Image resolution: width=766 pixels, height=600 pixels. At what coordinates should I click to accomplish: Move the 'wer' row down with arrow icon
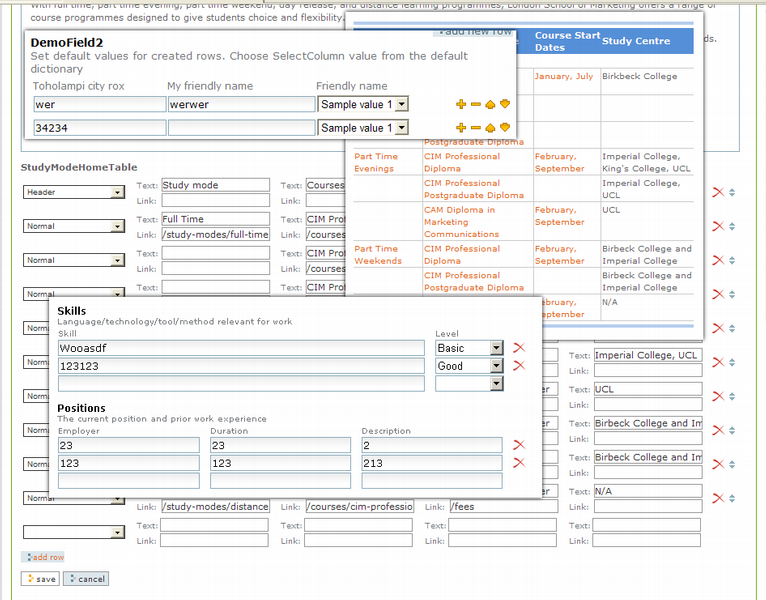[505, 104]
